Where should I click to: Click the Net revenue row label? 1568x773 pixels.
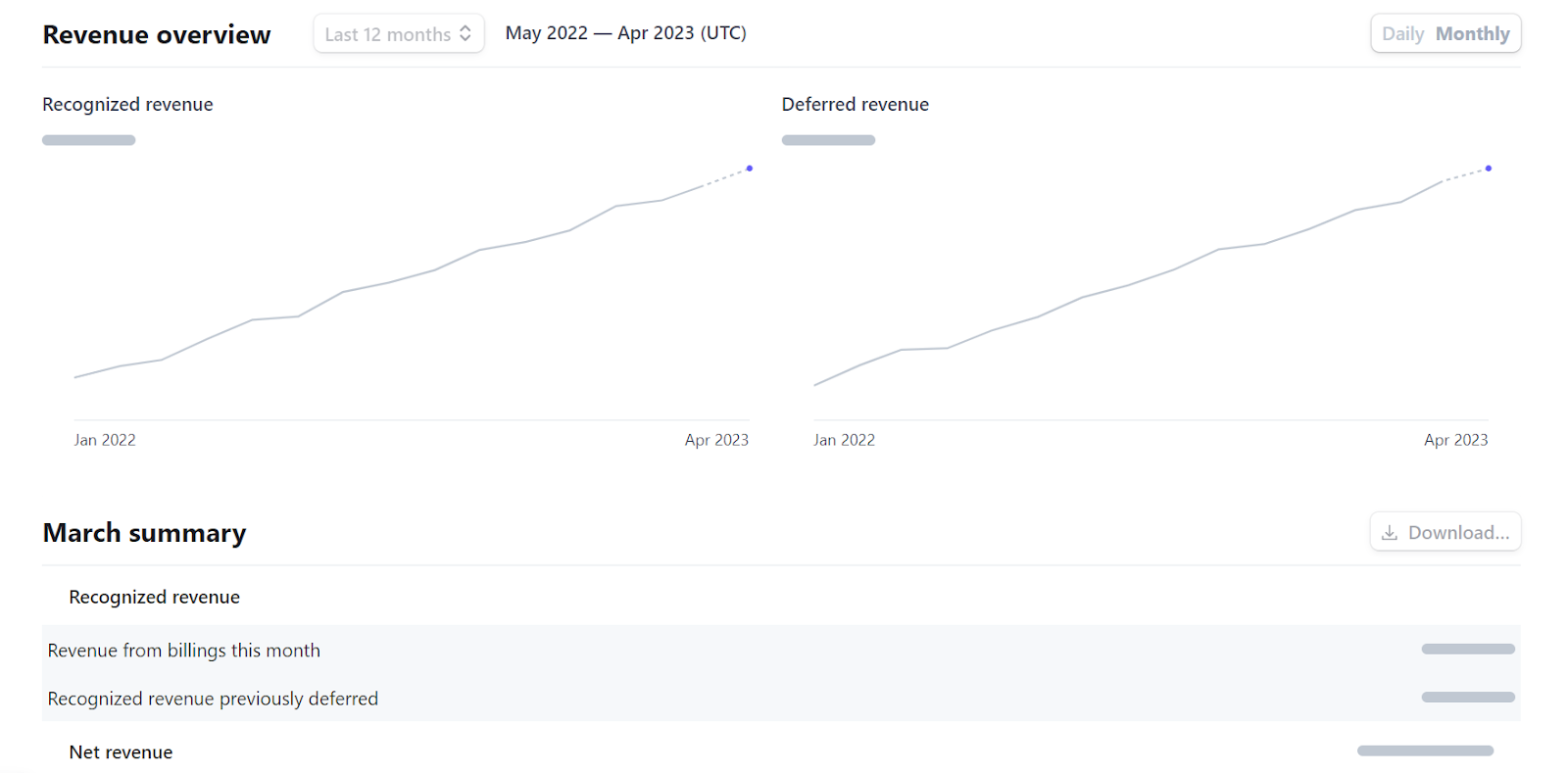pos(121,752)
